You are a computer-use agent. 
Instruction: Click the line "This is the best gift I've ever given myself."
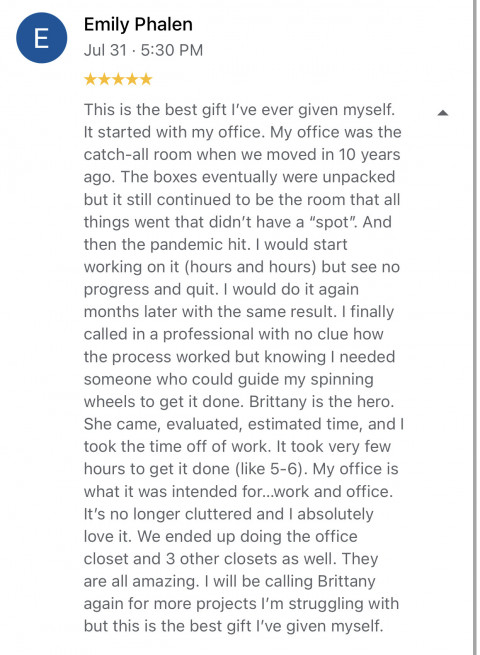(x=239, y=110)
